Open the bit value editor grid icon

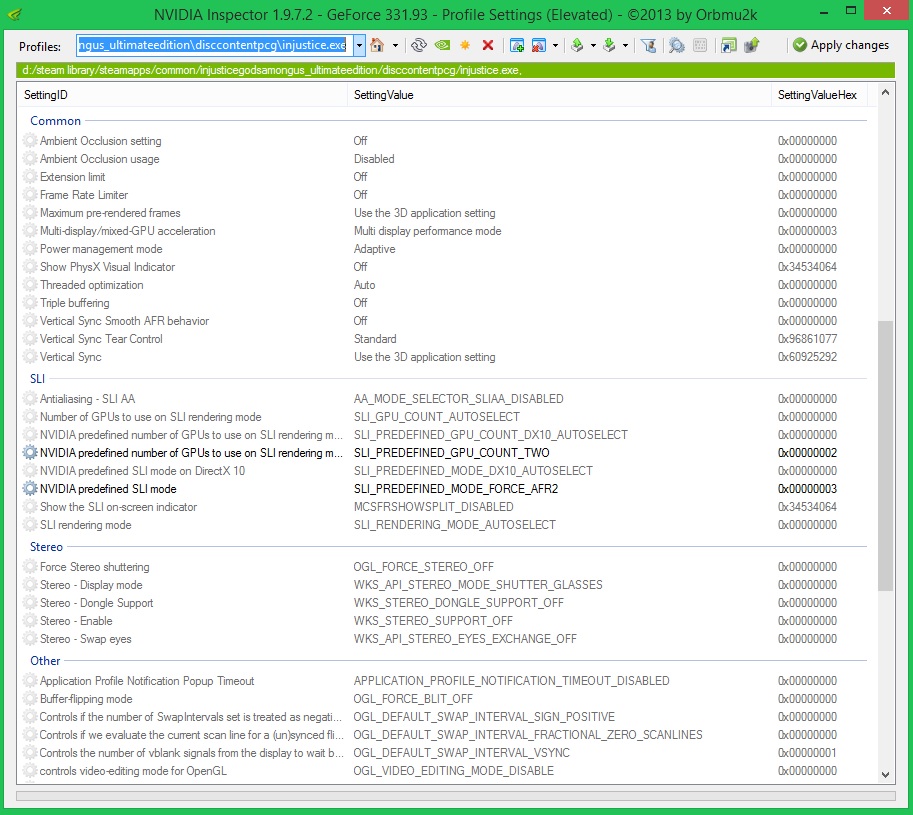tap(700, 45)
